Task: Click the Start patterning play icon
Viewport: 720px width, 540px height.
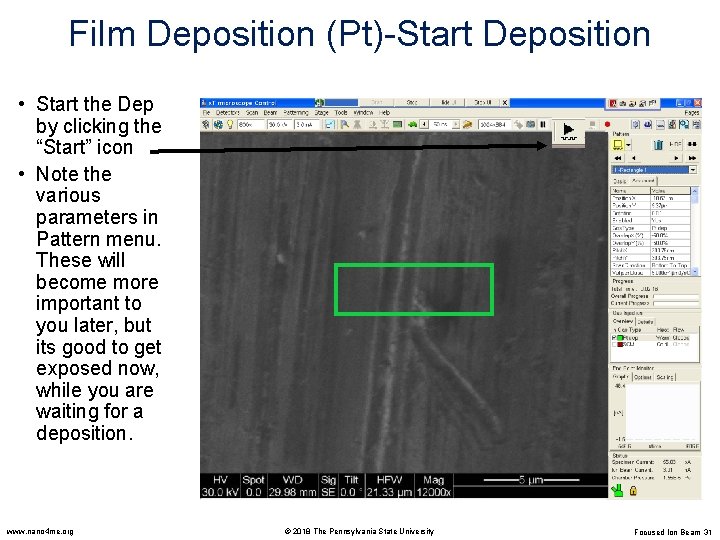Action: (568, 131)
